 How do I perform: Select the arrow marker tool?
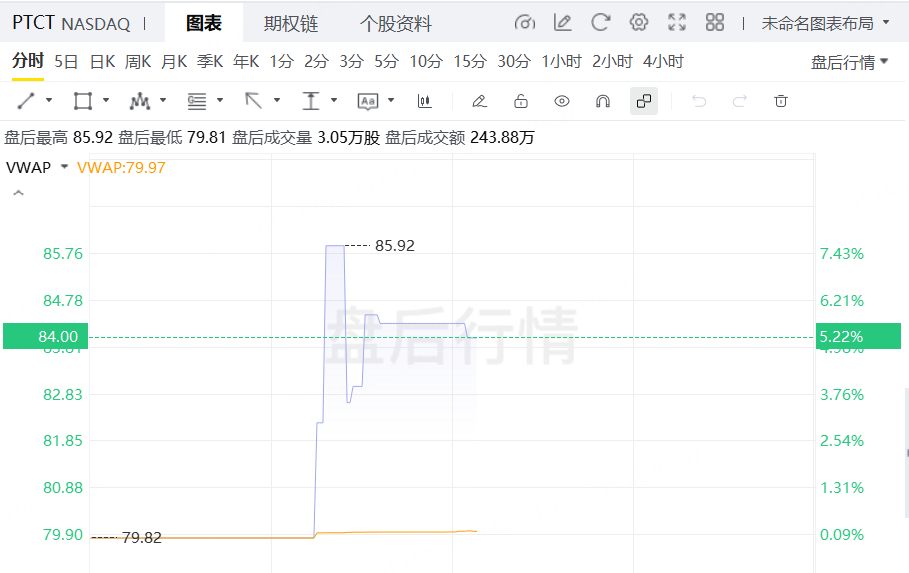(x=253, y=101)
